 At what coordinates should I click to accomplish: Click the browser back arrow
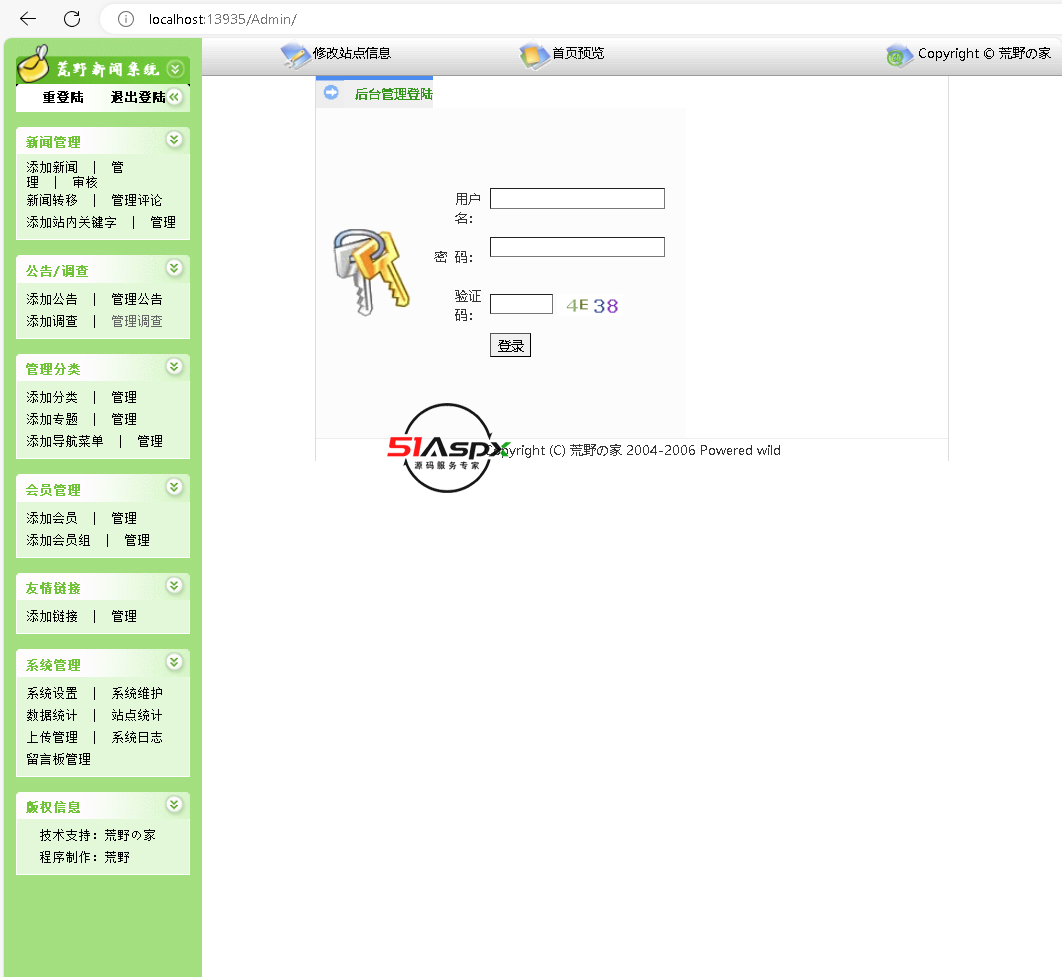(28, 19)
